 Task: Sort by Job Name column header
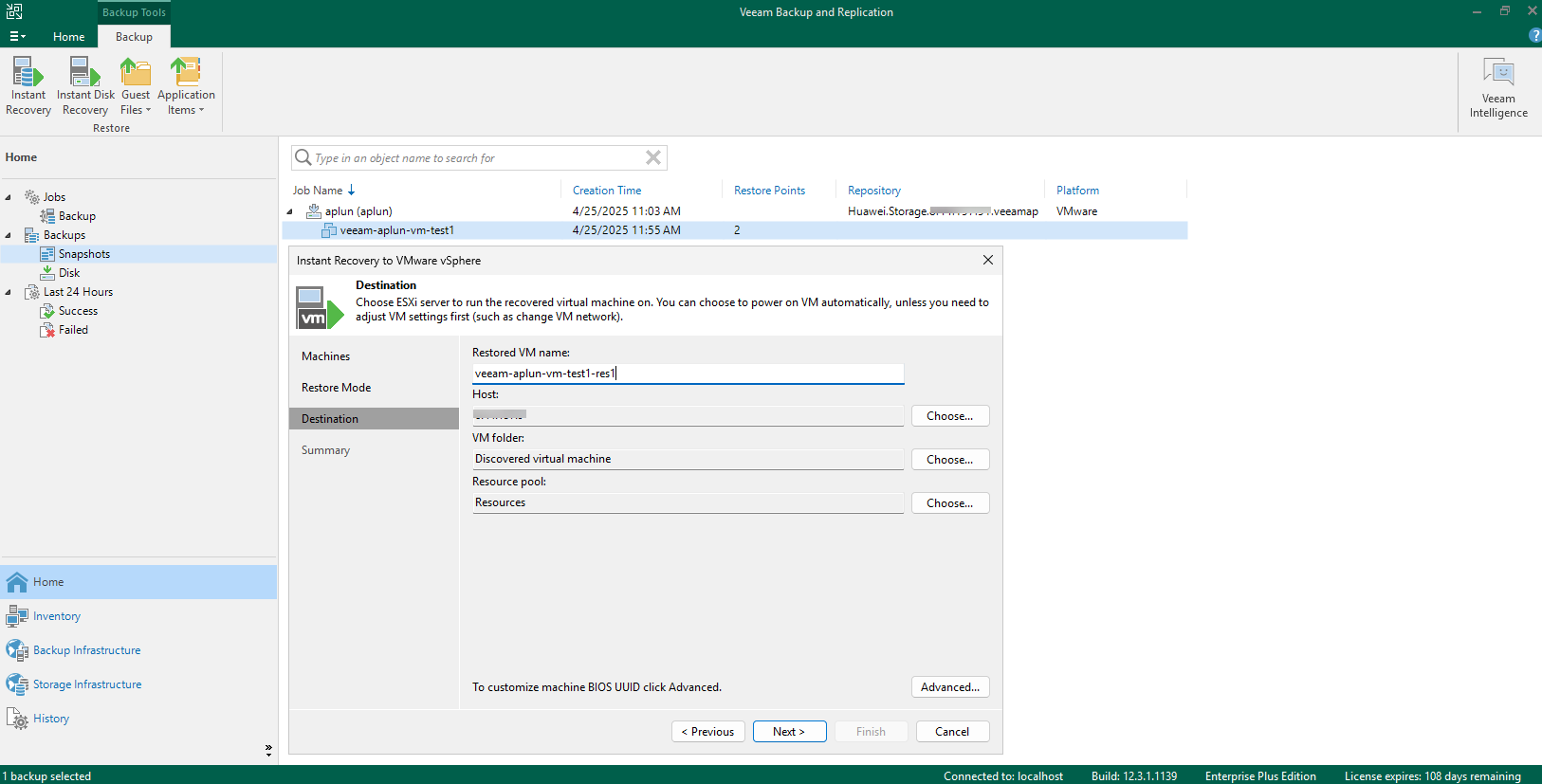[x=324, y=191]
